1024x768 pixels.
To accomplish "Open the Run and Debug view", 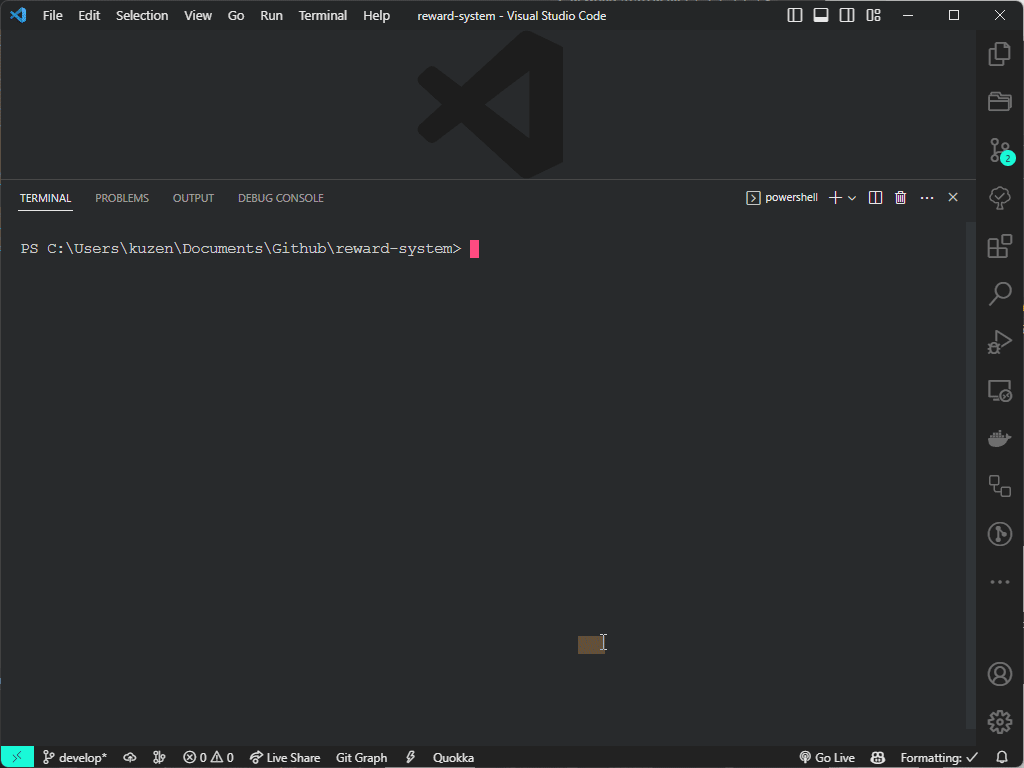I will [x=999, y=342].
